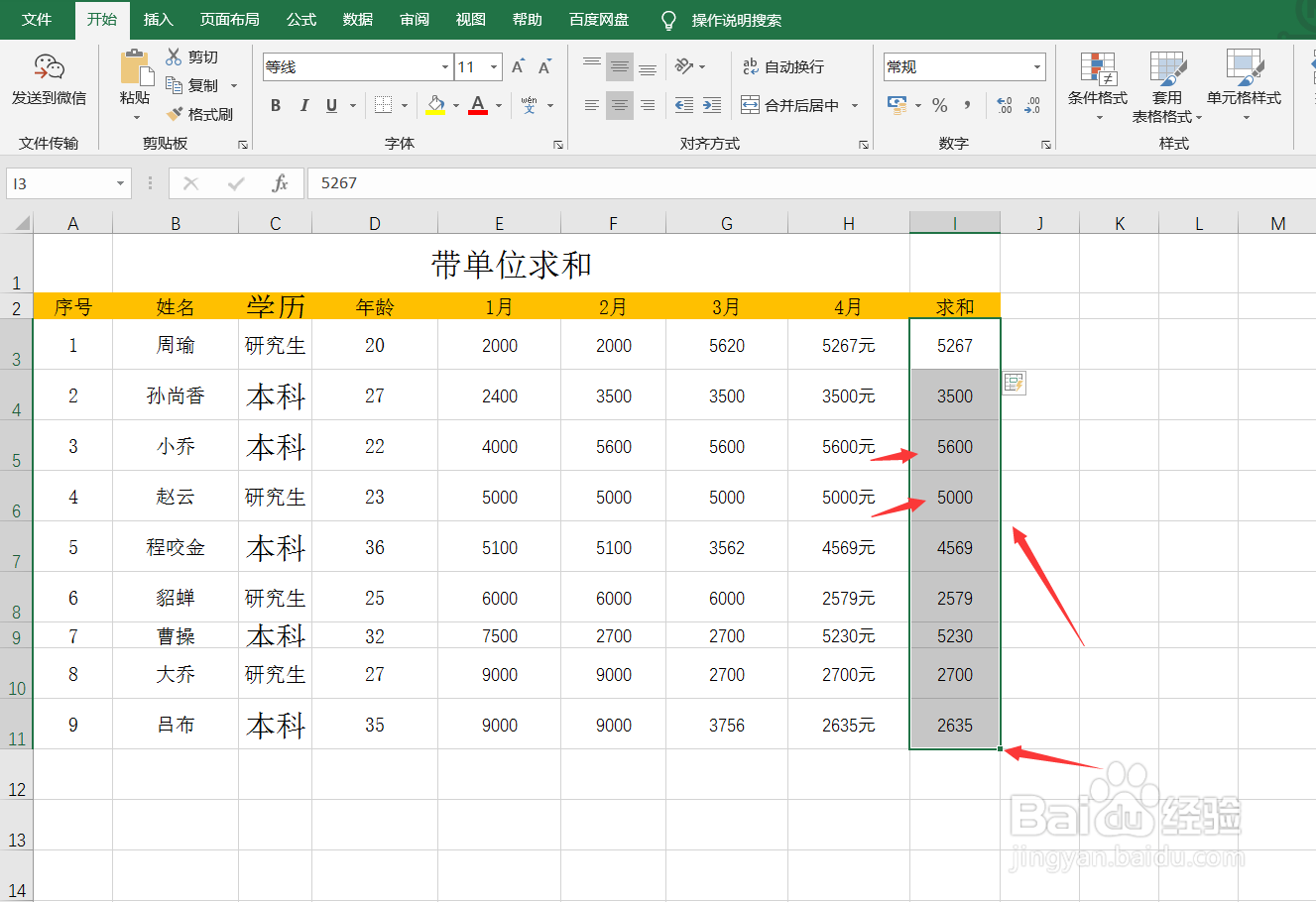The image size is (1316, 902).
Task: Switch to the 插入 ribbon tab
Action: pos(158,19)
